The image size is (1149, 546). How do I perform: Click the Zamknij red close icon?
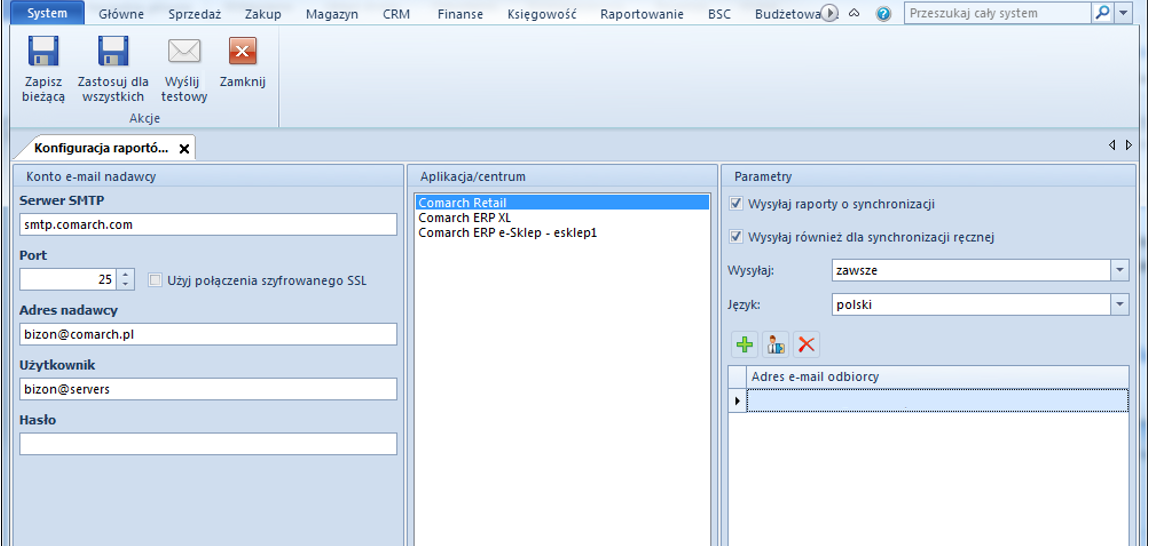(x=243, y=52)
